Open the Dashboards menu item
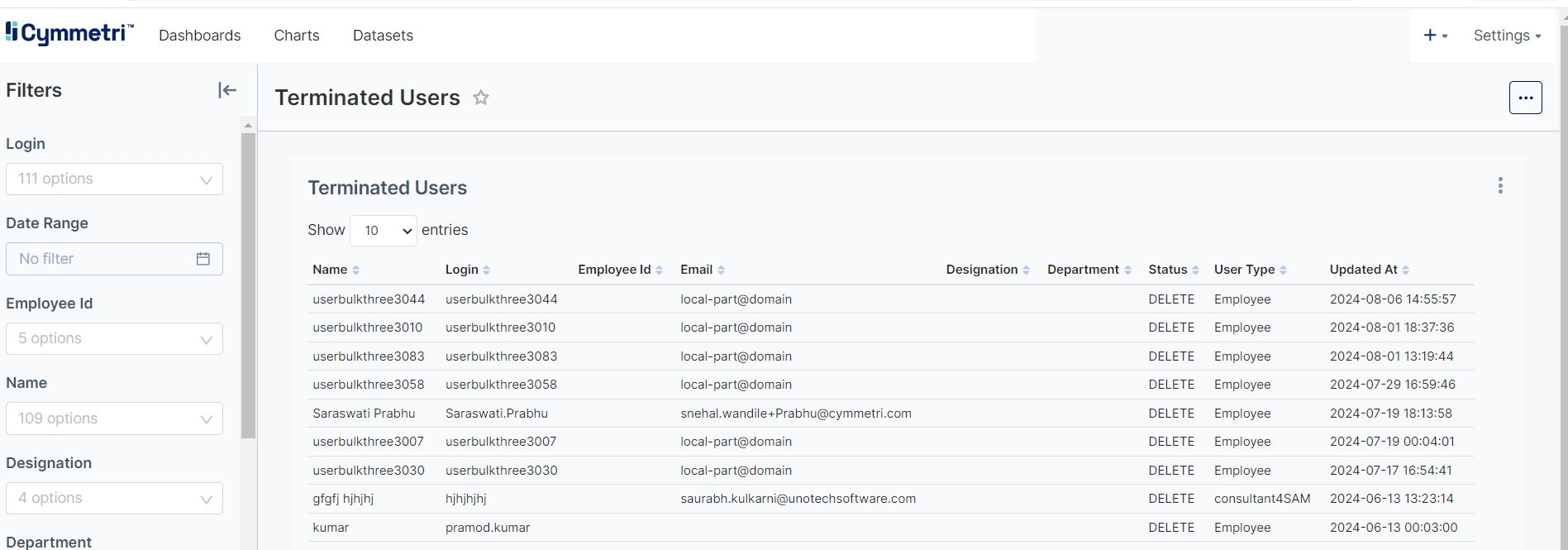1568x550 pixels. (200, 36)
